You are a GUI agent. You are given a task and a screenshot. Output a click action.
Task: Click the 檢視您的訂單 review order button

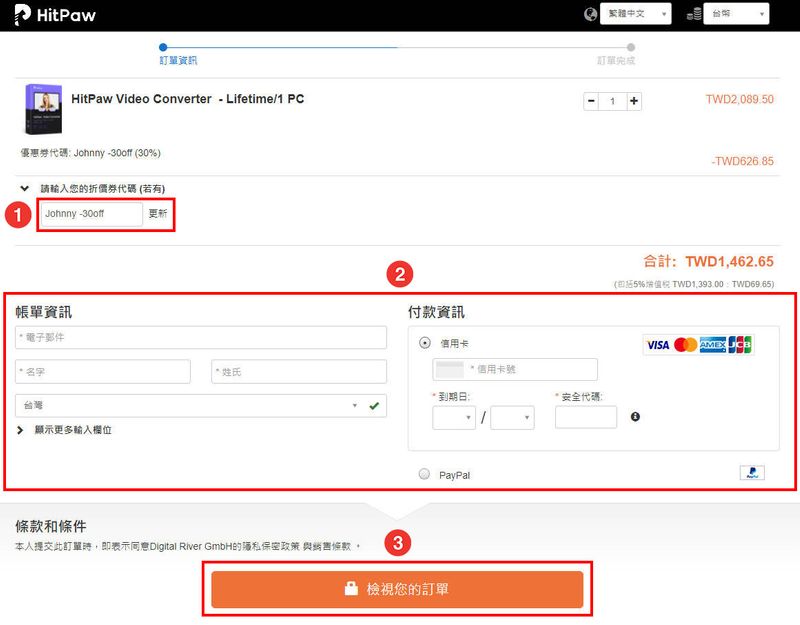[397, 589]
